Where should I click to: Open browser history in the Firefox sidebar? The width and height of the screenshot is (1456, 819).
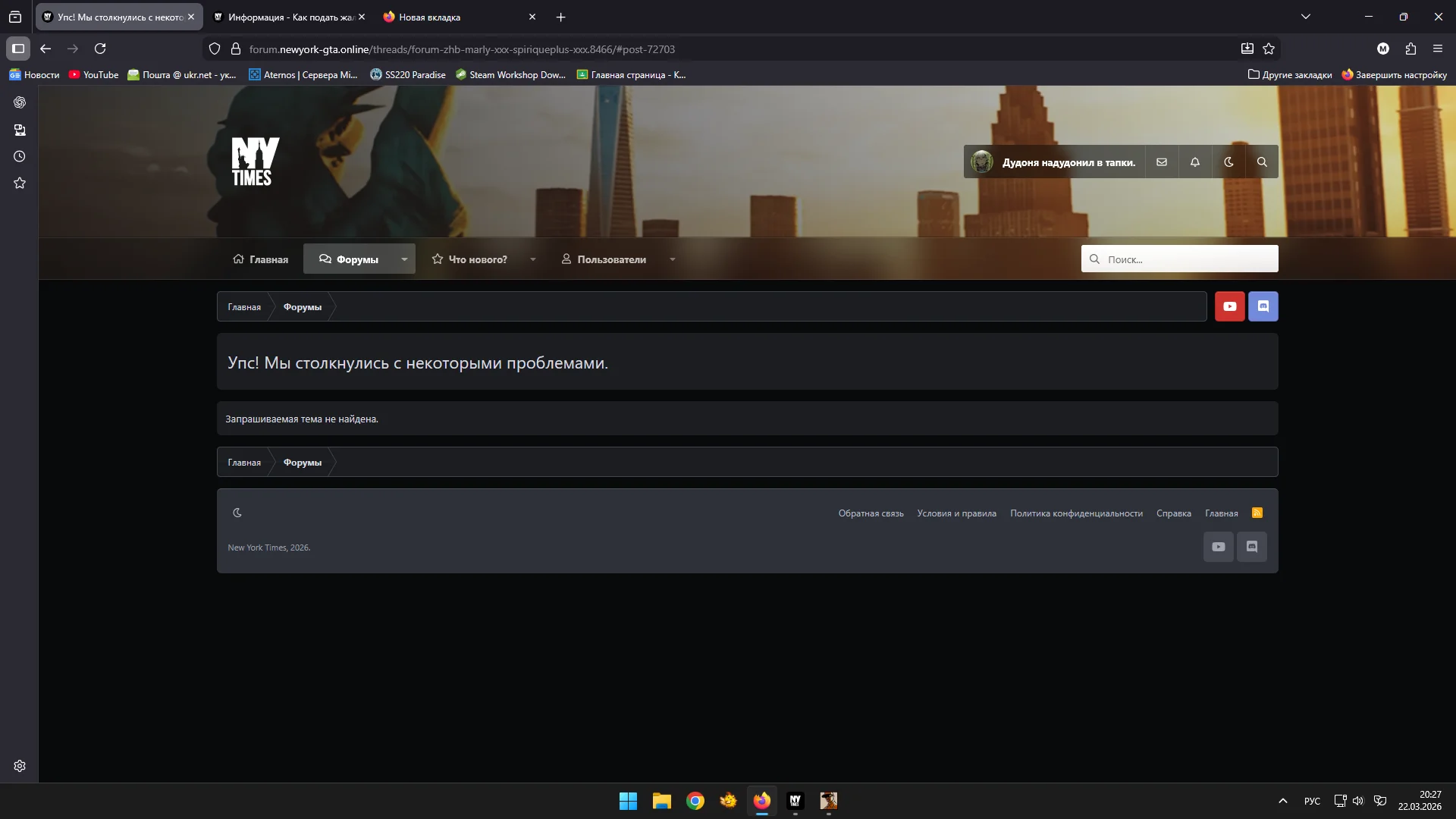[x=20, y=157]
